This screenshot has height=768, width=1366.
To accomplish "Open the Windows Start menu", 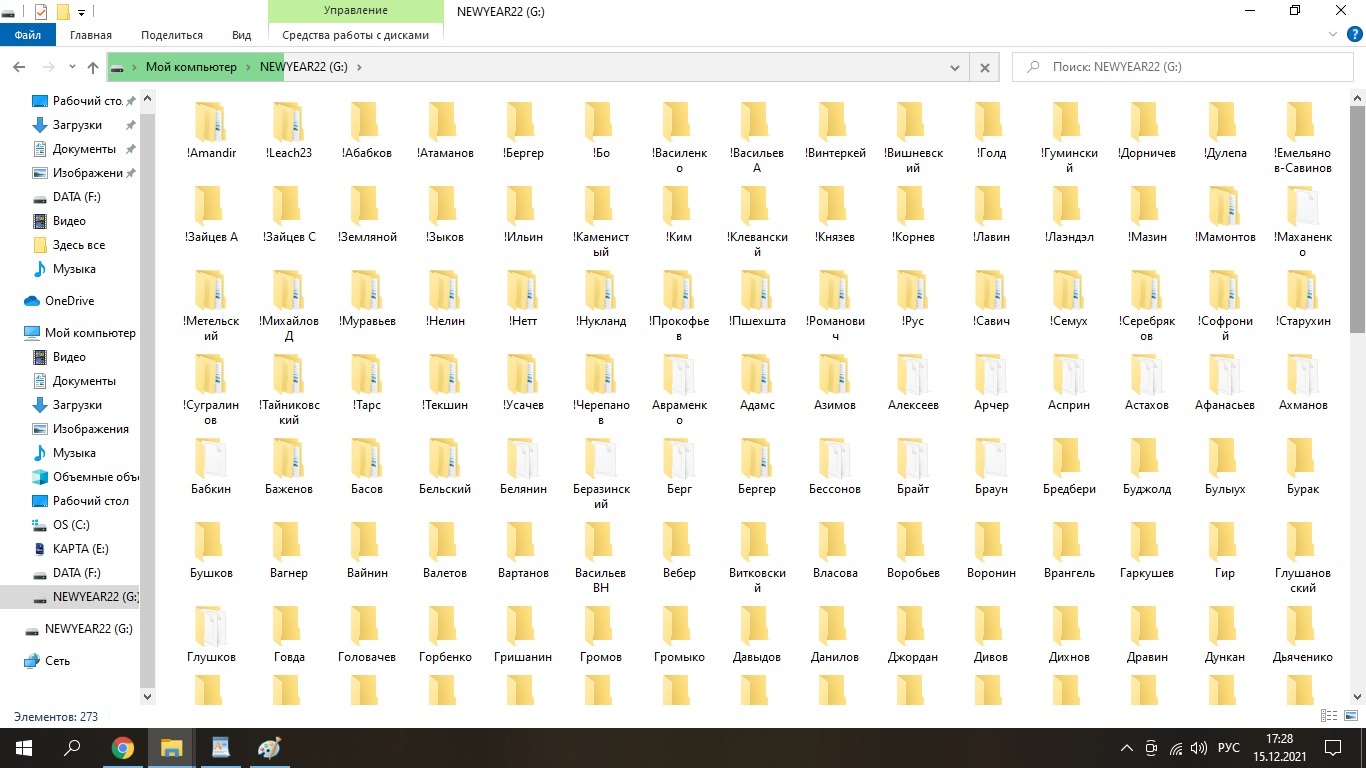I will (24, 748).
